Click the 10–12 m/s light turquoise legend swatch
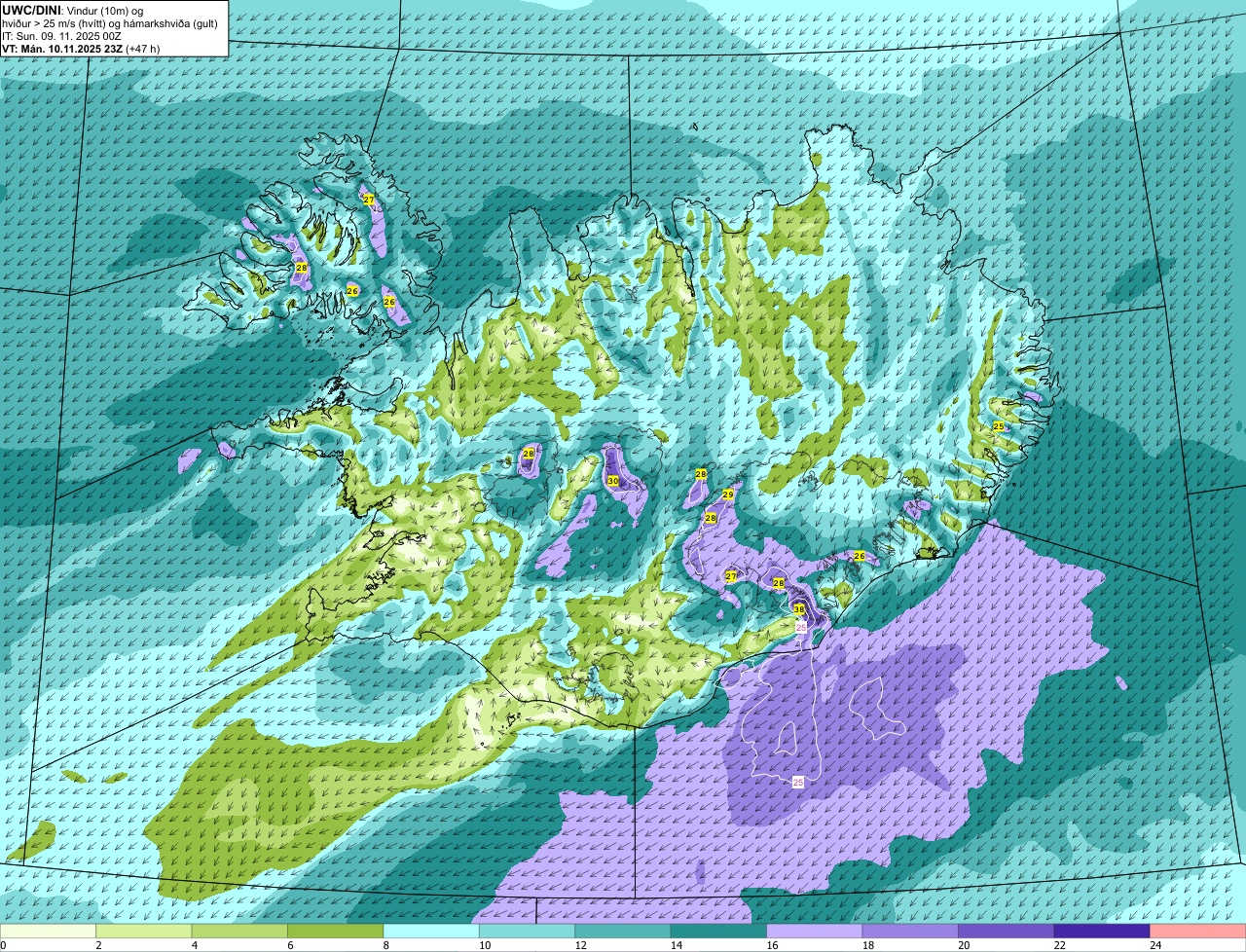 click(527, 931)
